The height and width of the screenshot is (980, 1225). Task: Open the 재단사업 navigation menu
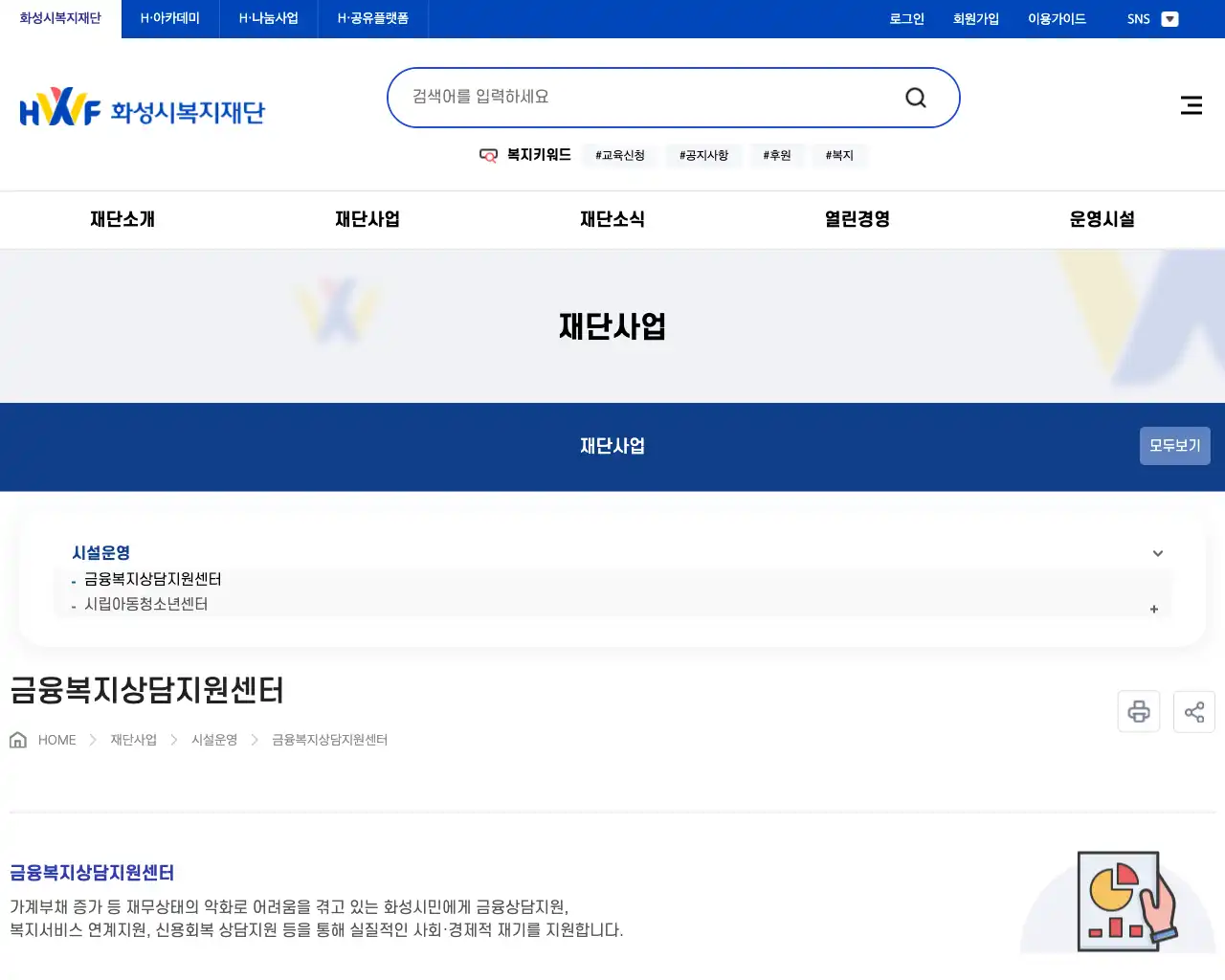coord(367,219)
